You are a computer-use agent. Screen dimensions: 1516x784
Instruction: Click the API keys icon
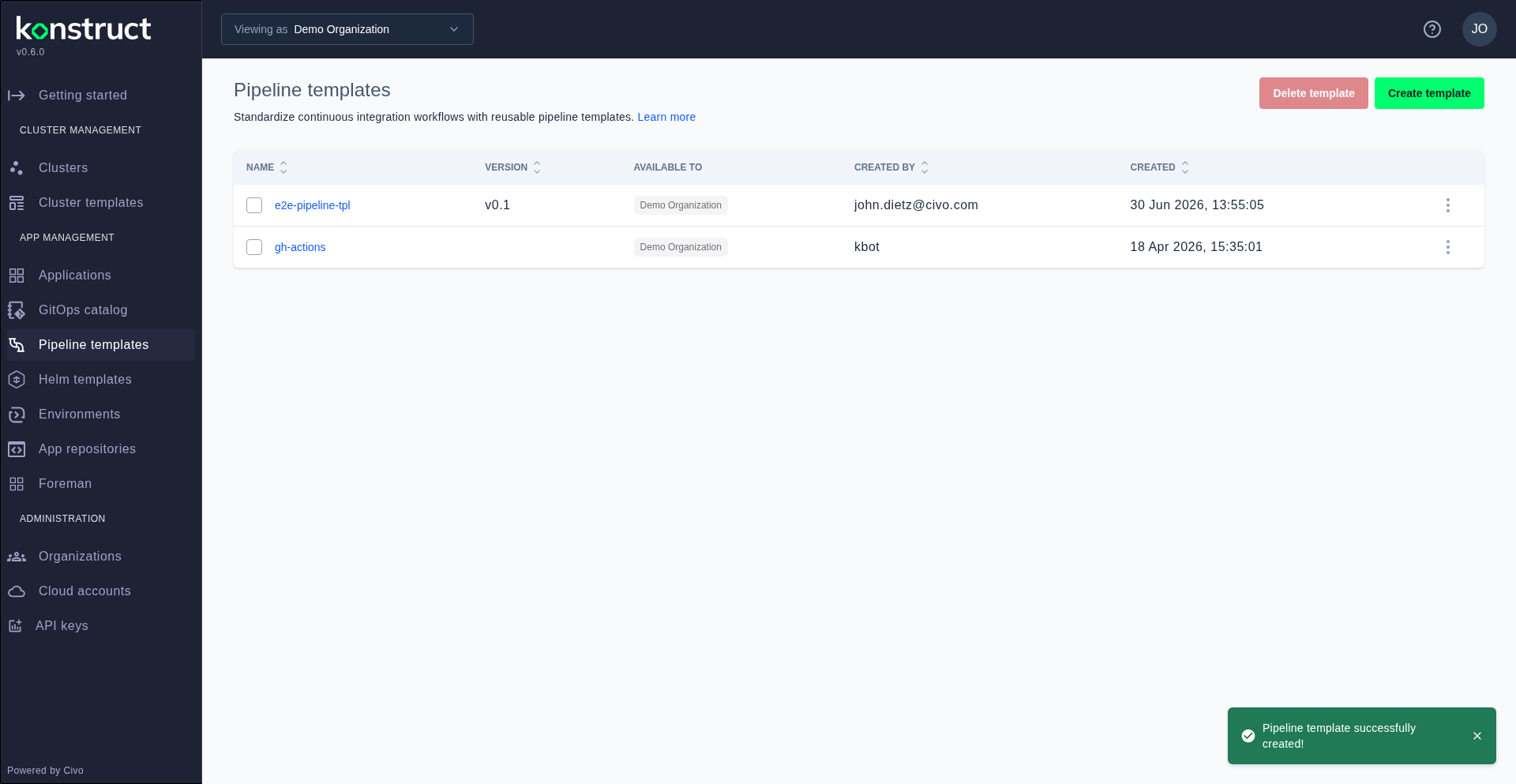(x=15, y=626)
